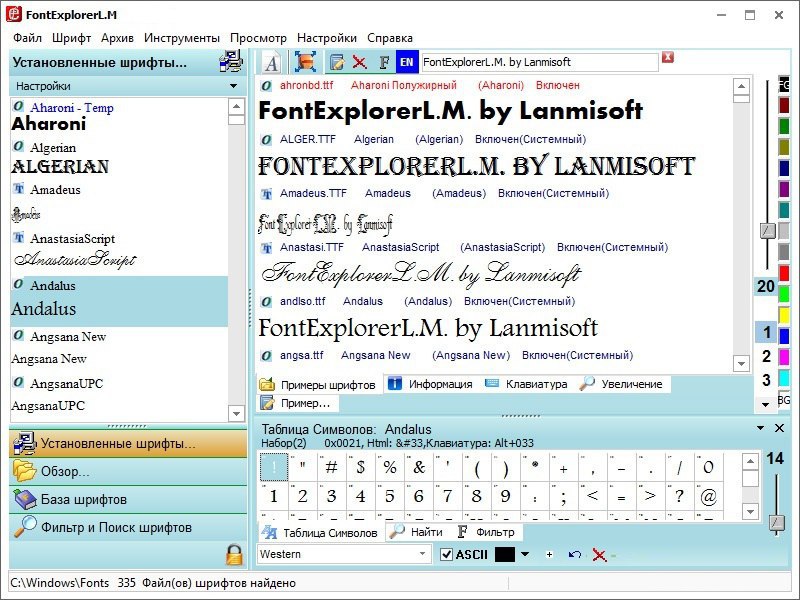The width and height of the screenshot is (800, 600).
Task: Clear sample text with small red X button
Action: pos(668,57)
